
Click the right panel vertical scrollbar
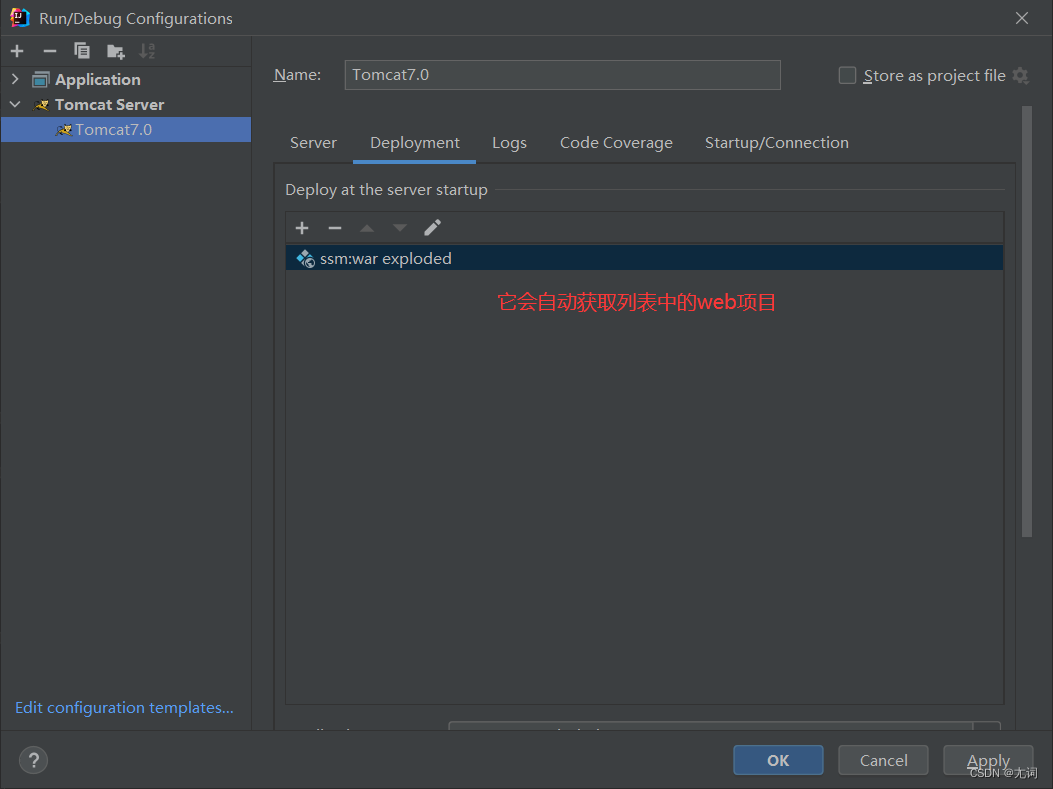tap(1026, 321)
